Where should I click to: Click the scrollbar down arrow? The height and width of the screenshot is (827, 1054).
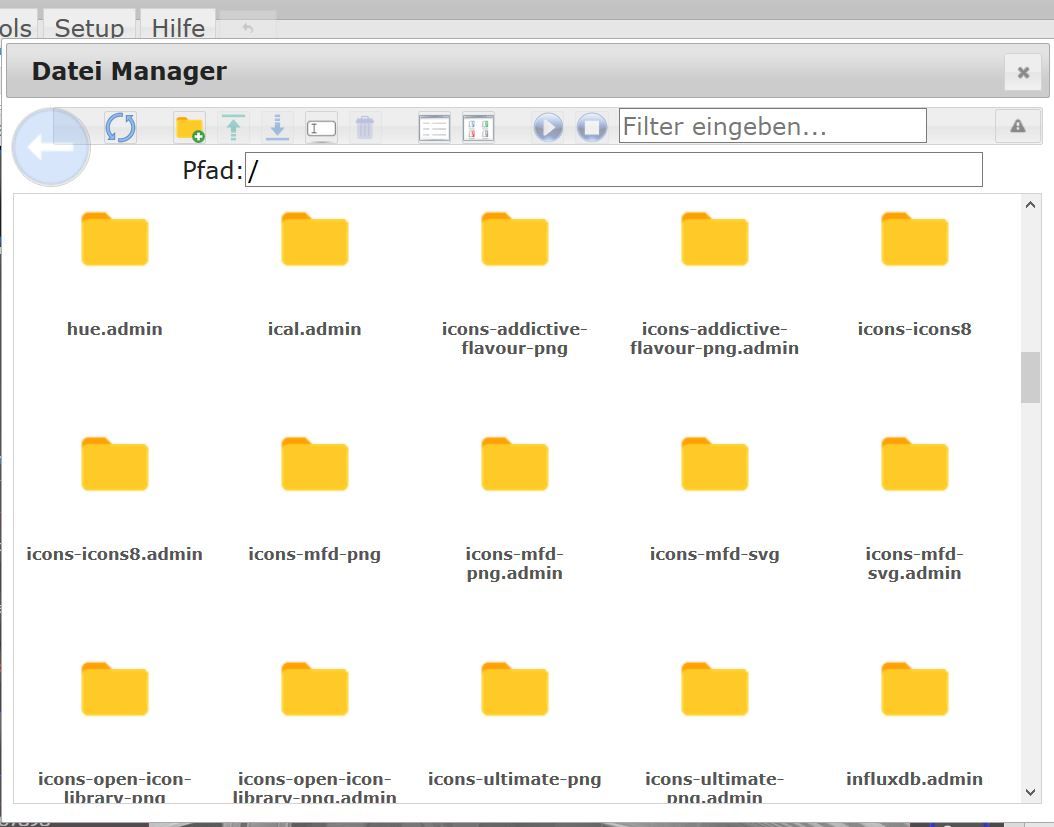[x=1030, y=793]
